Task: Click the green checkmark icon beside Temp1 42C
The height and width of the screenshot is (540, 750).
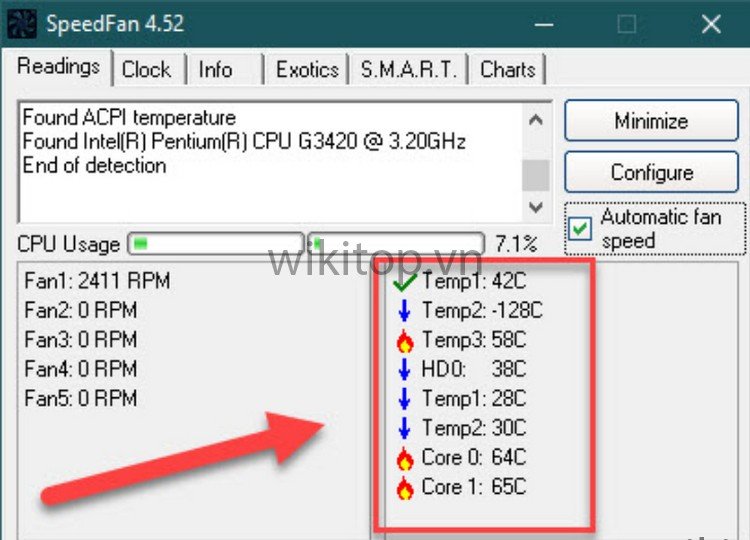Action: click(x=405, y=283)
